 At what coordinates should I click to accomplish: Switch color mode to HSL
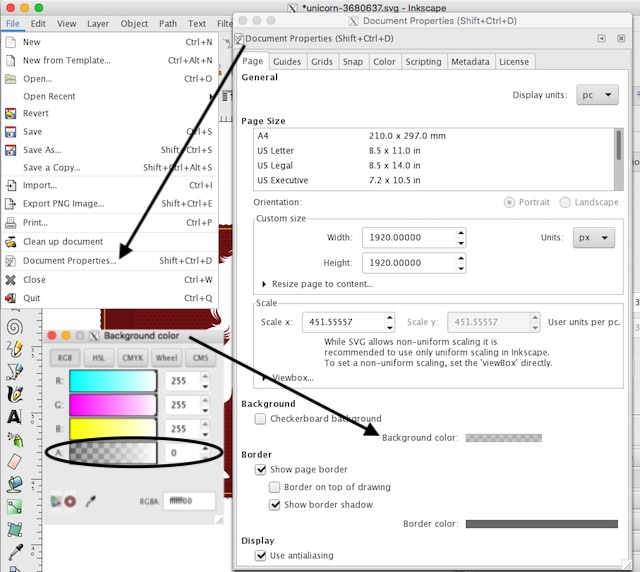tap(98, 358)
